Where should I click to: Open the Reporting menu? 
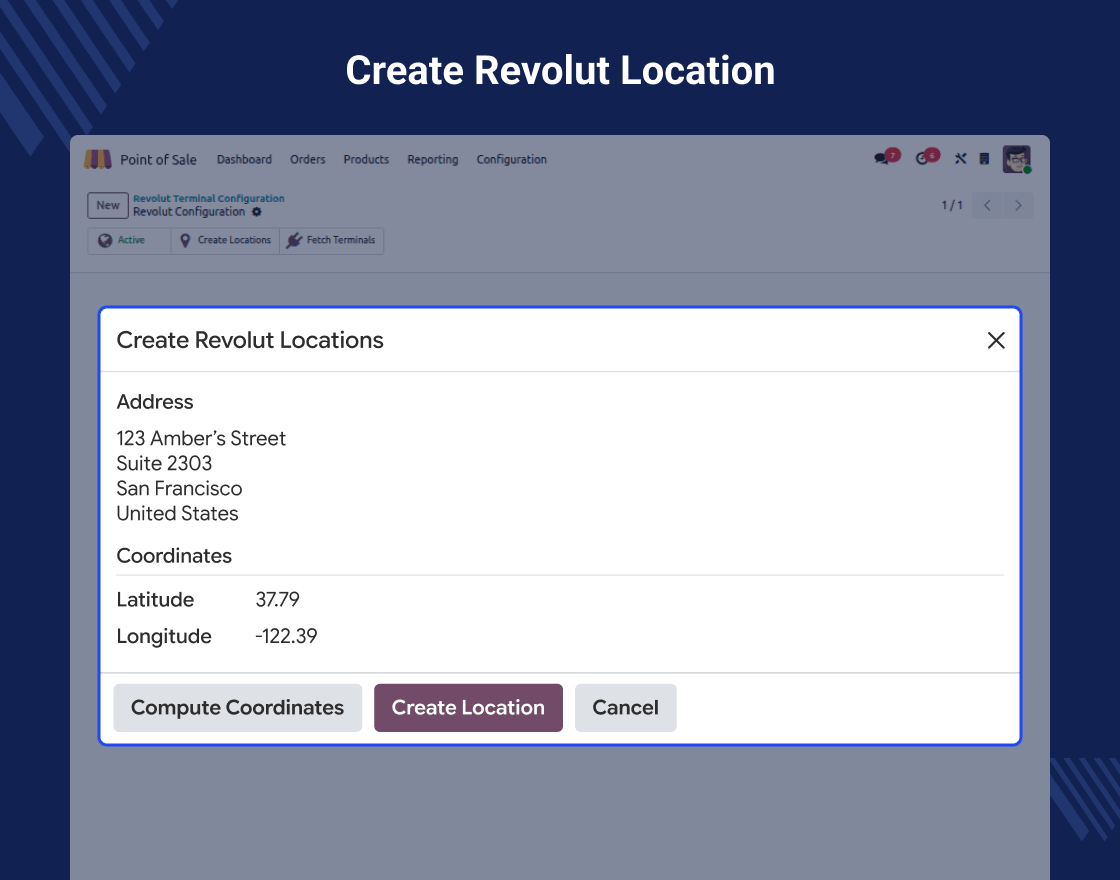pos(433,159)
